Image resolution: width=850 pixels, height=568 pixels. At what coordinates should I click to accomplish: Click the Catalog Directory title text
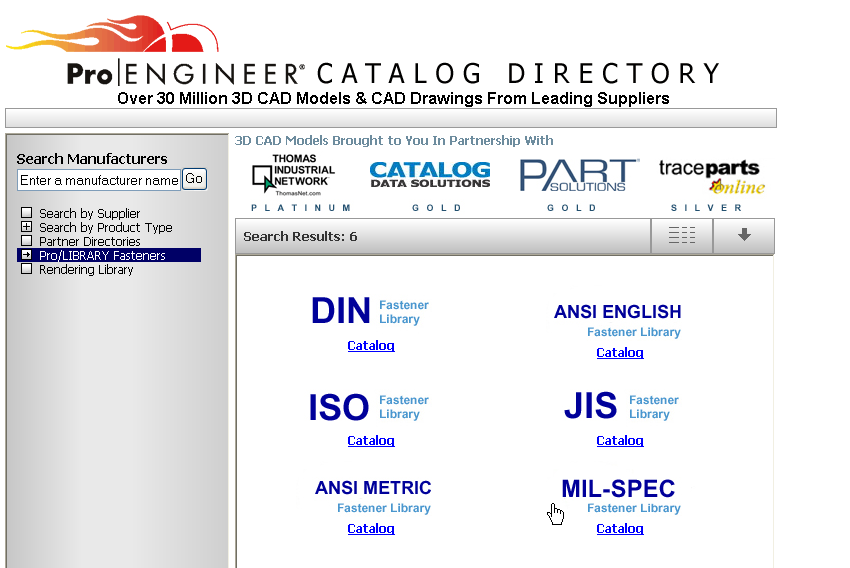518,74
